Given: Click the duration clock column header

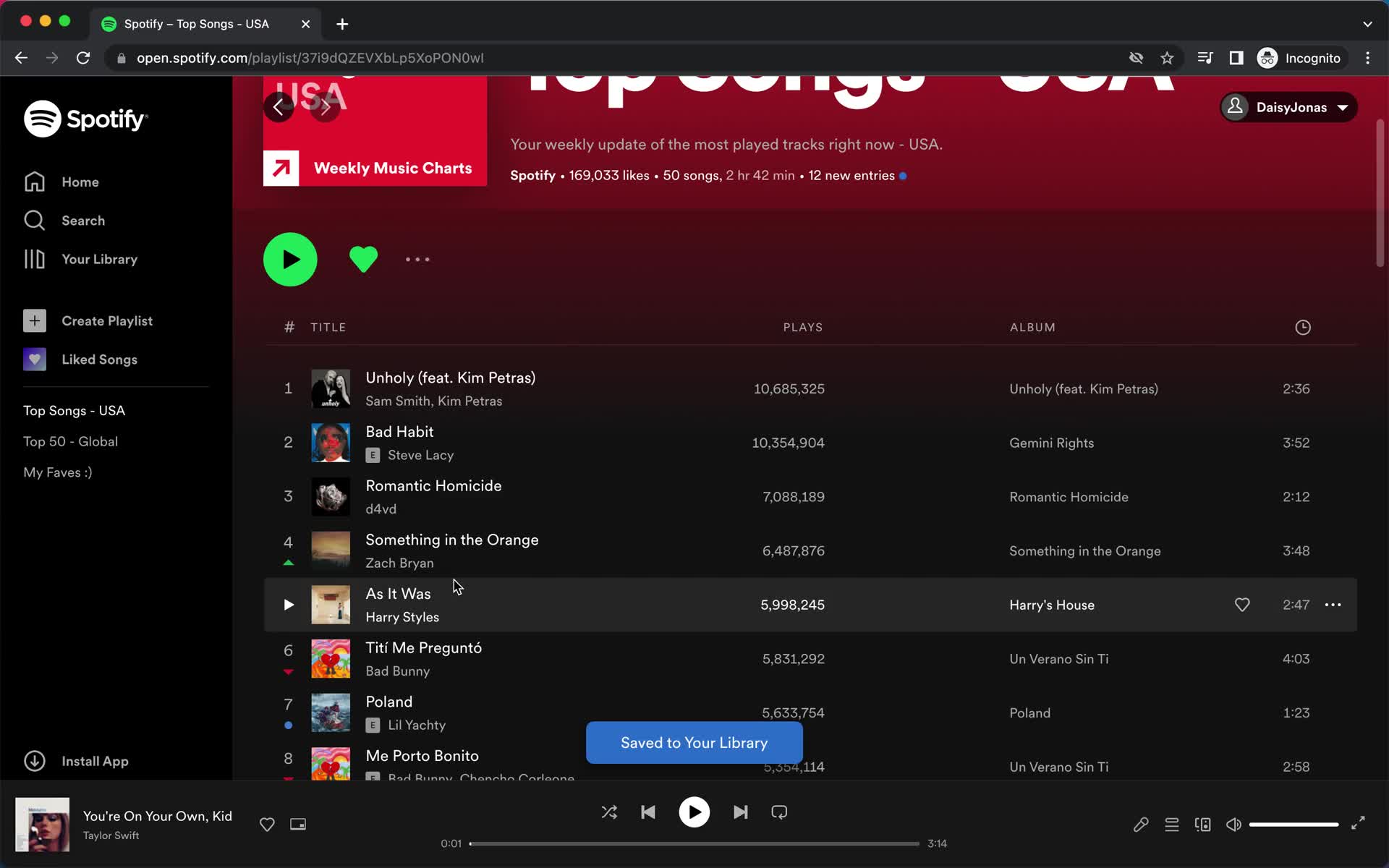Looking at the screenshot, I should pyautogui.click(x=1302, y=328).
